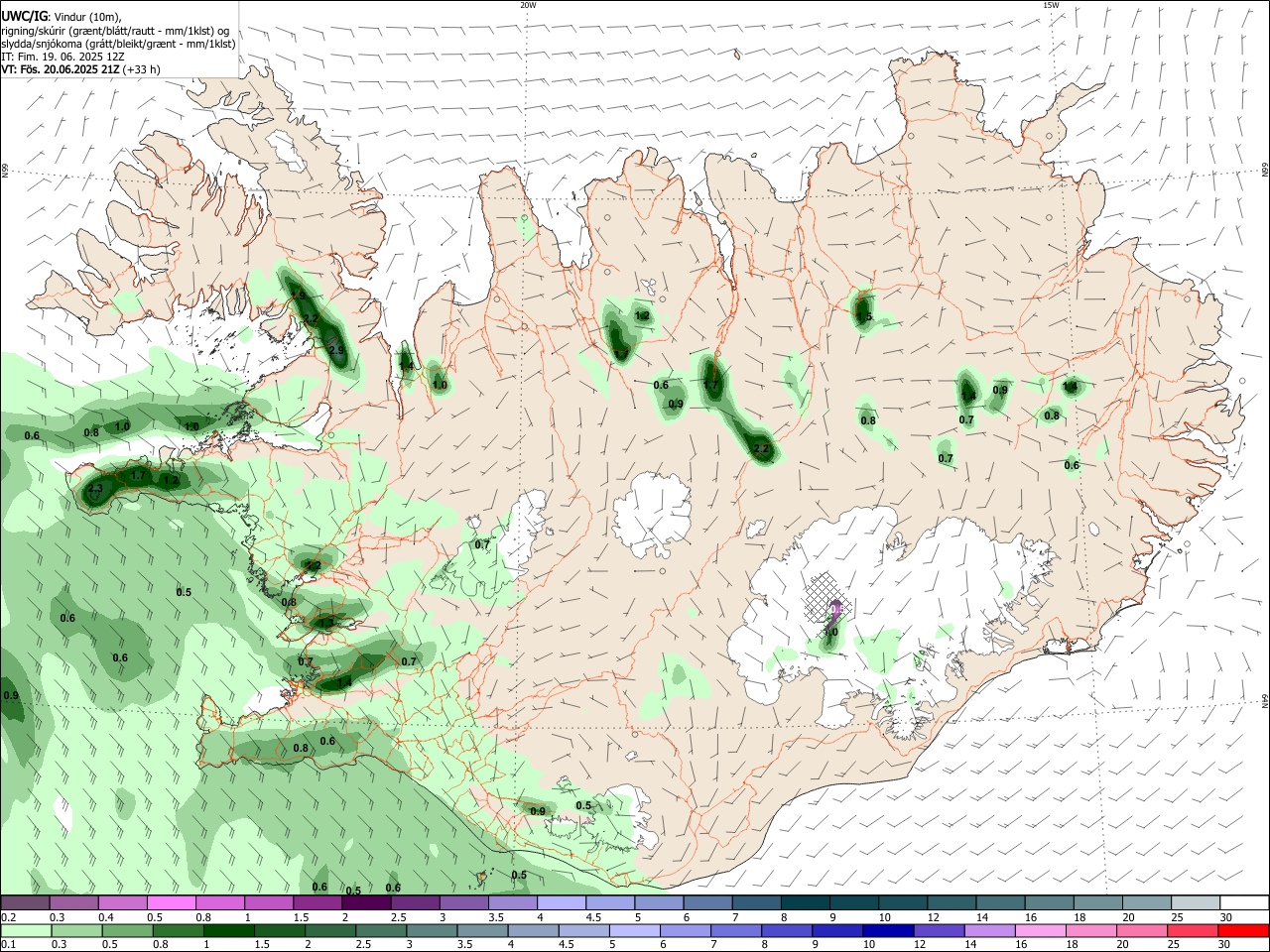
Task: Click the 0.4 label in the upper legend
Action: [105, 917]
